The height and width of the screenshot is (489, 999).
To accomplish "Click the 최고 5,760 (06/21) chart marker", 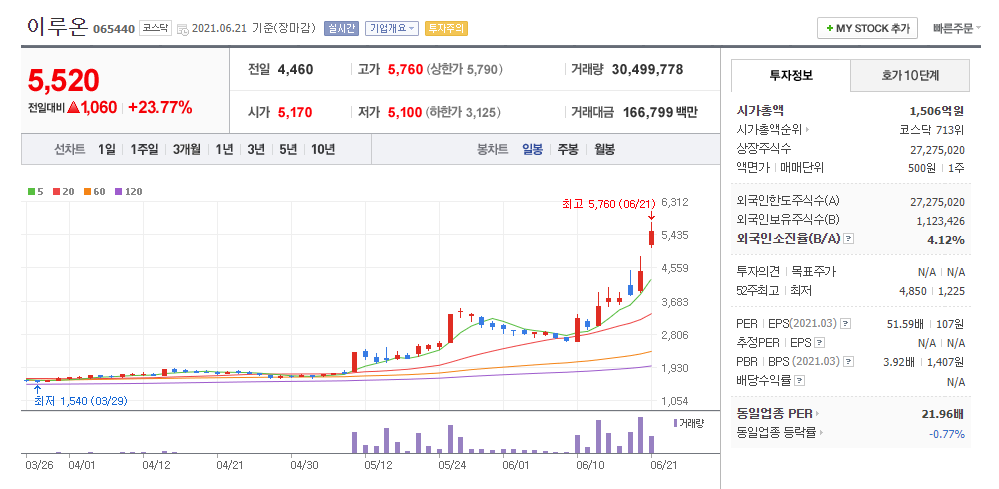I will (609, 204).
